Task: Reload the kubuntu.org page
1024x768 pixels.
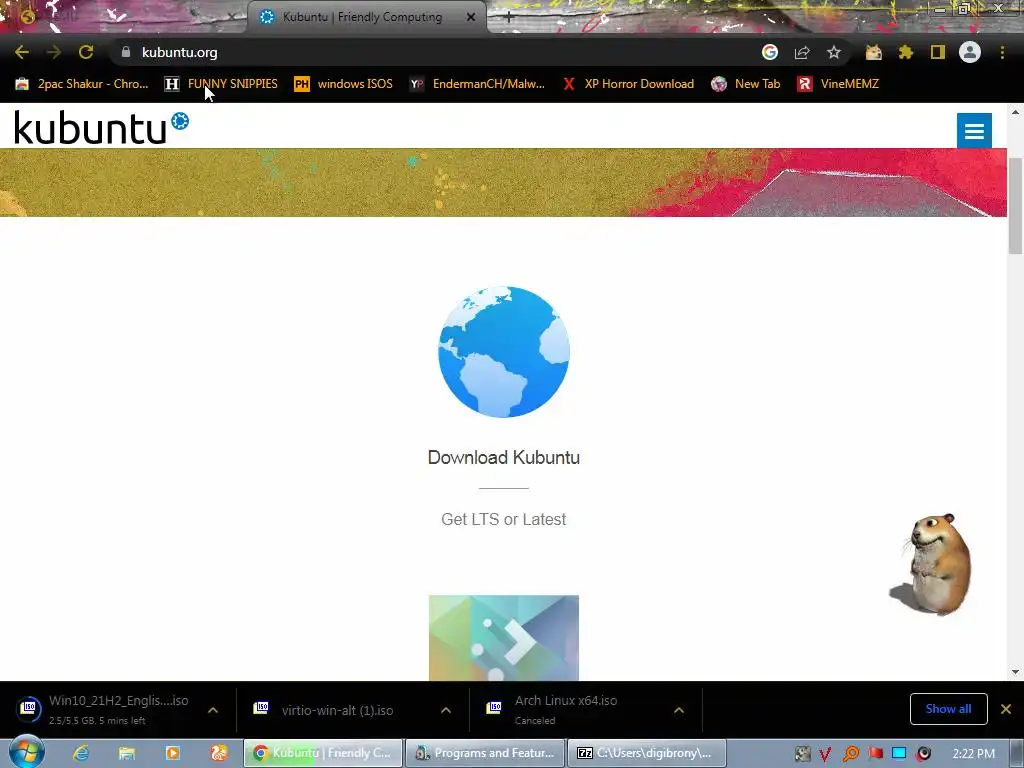Action: point(86,52)
